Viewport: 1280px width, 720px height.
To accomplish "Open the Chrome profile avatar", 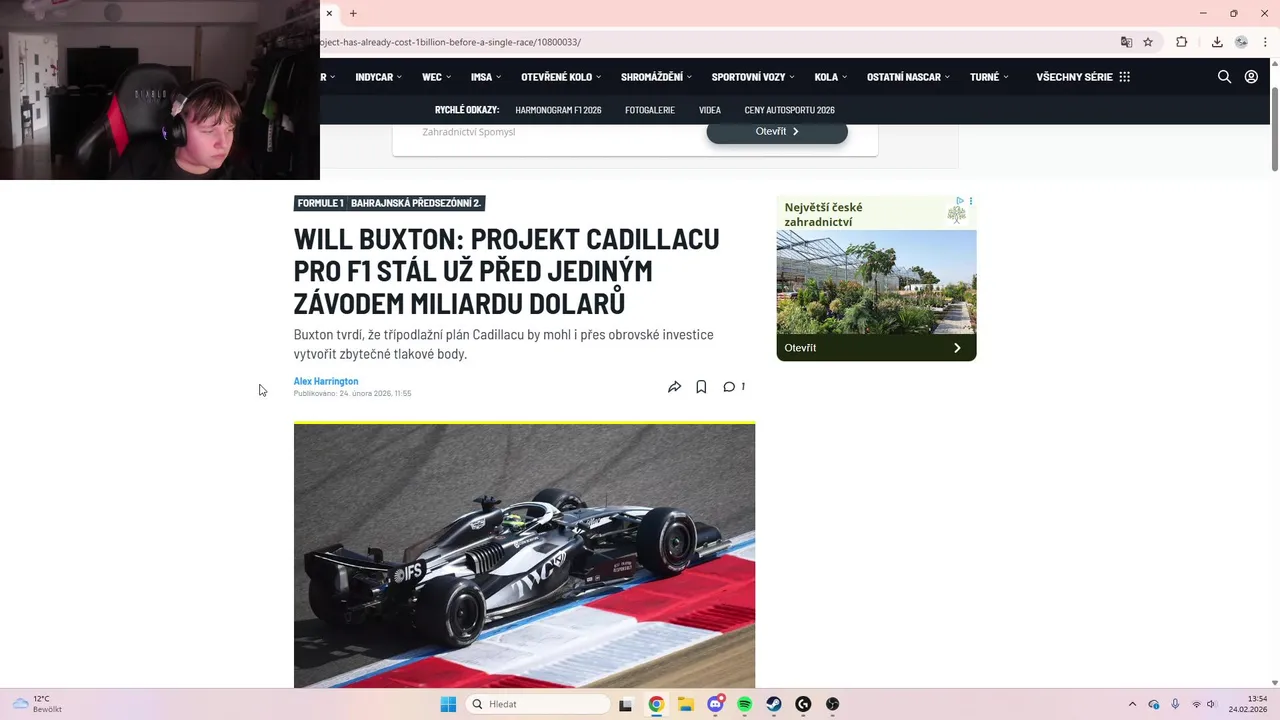I will pos(1241,42).
